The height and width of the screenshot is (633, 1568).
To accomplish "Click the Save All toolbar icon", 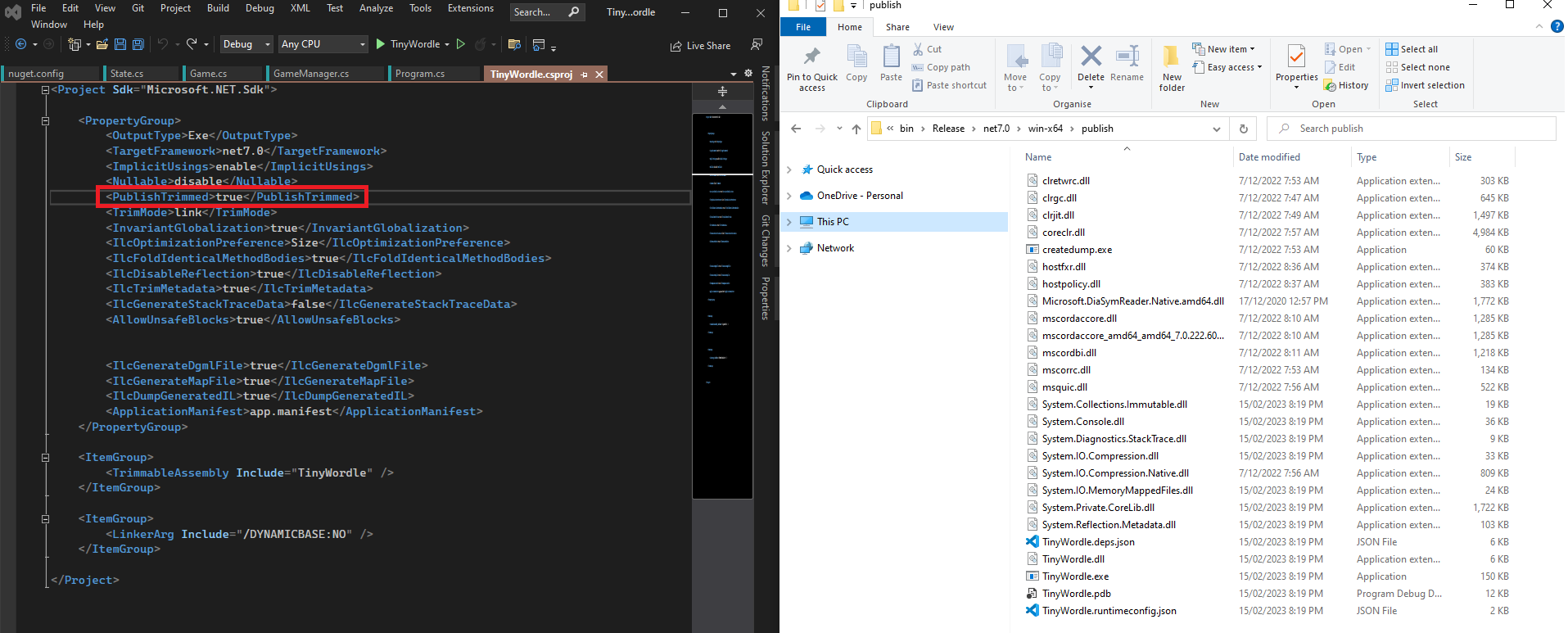I will 138,44.
